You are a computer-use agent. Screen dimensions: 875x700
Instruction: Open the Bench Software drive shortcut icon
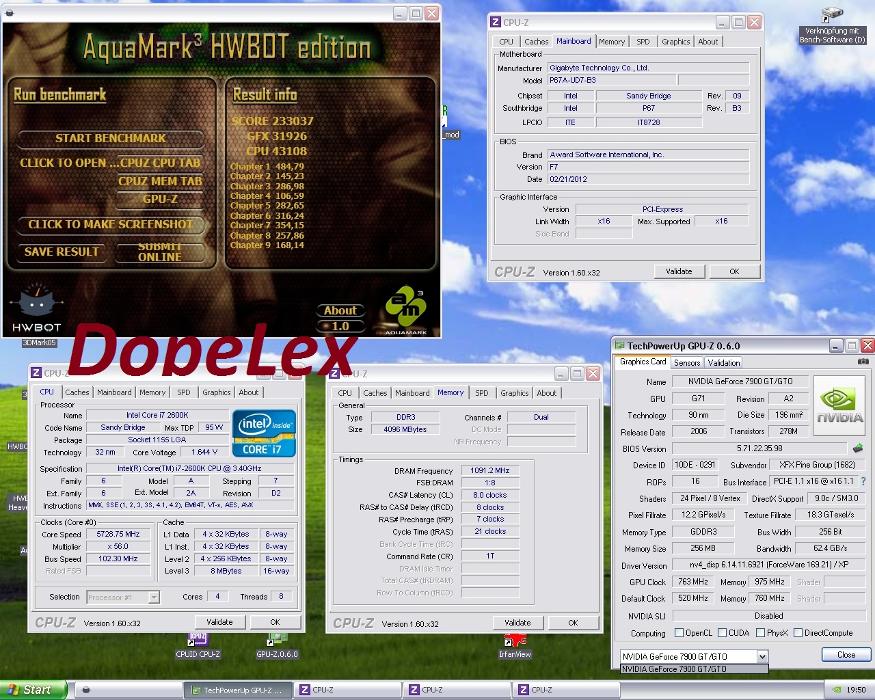coord(832,25)
